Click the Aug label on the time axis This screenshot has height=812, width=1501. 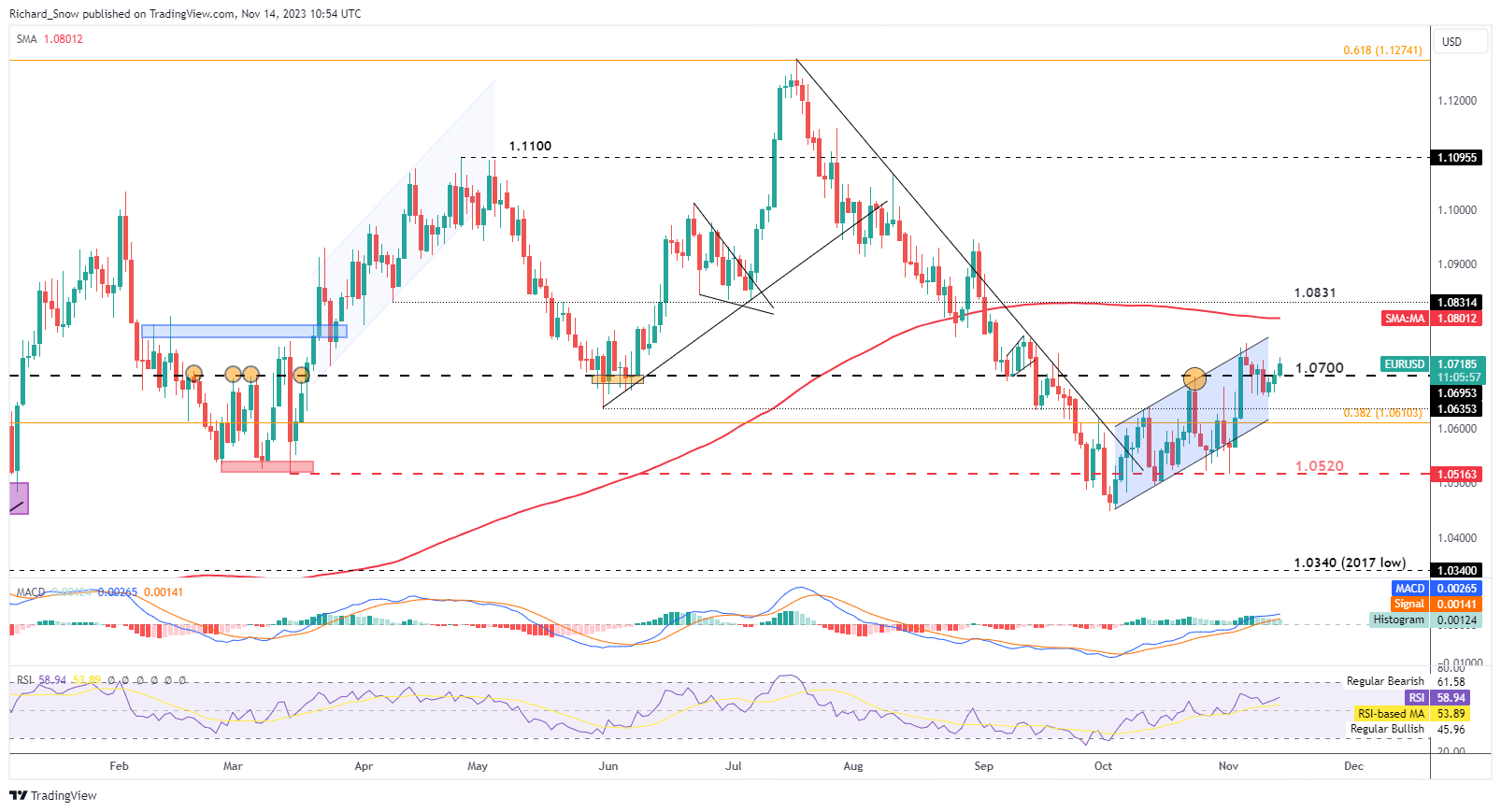(853, 766)
